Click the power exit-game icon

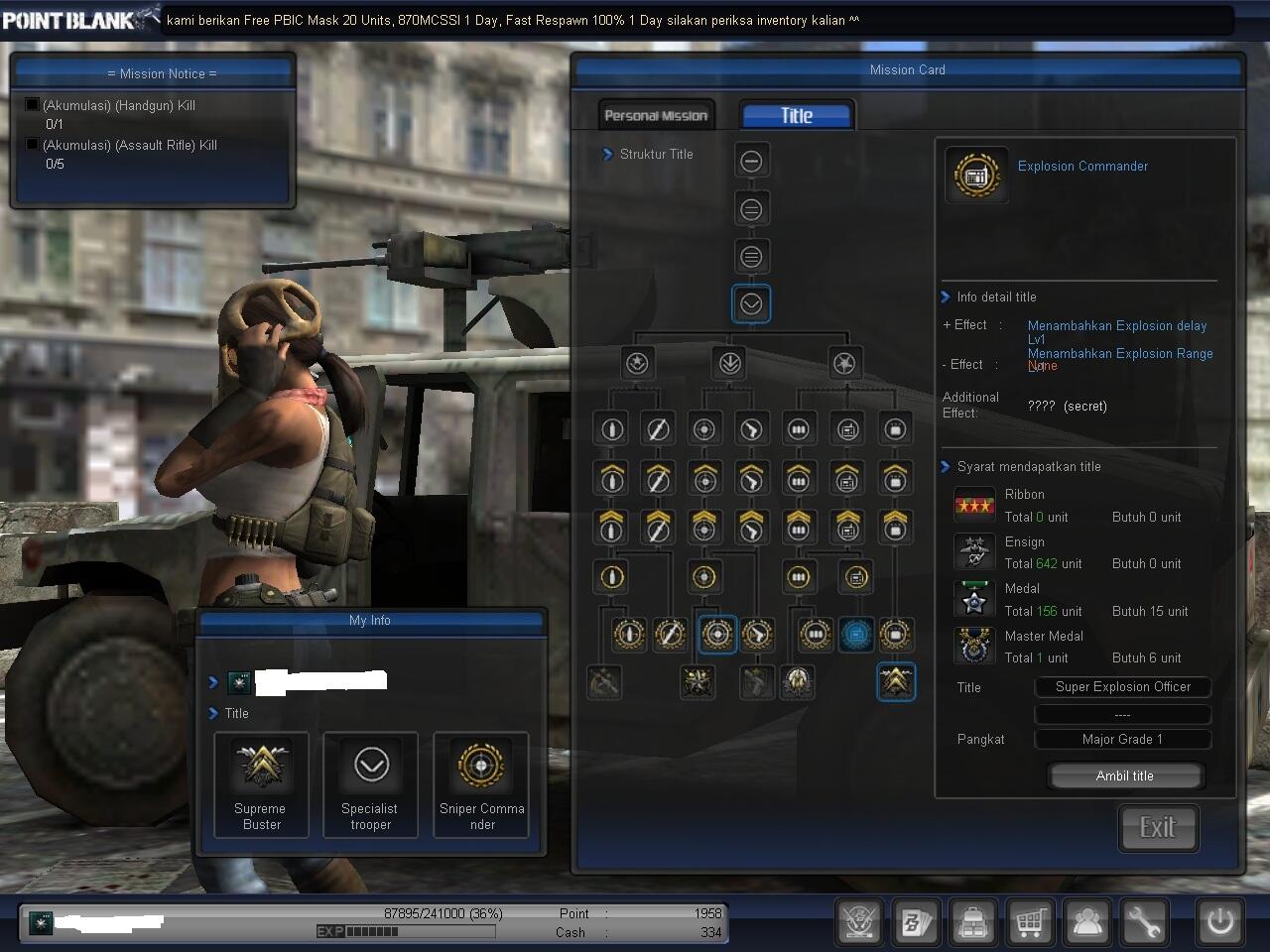[x=1219, y=922]
